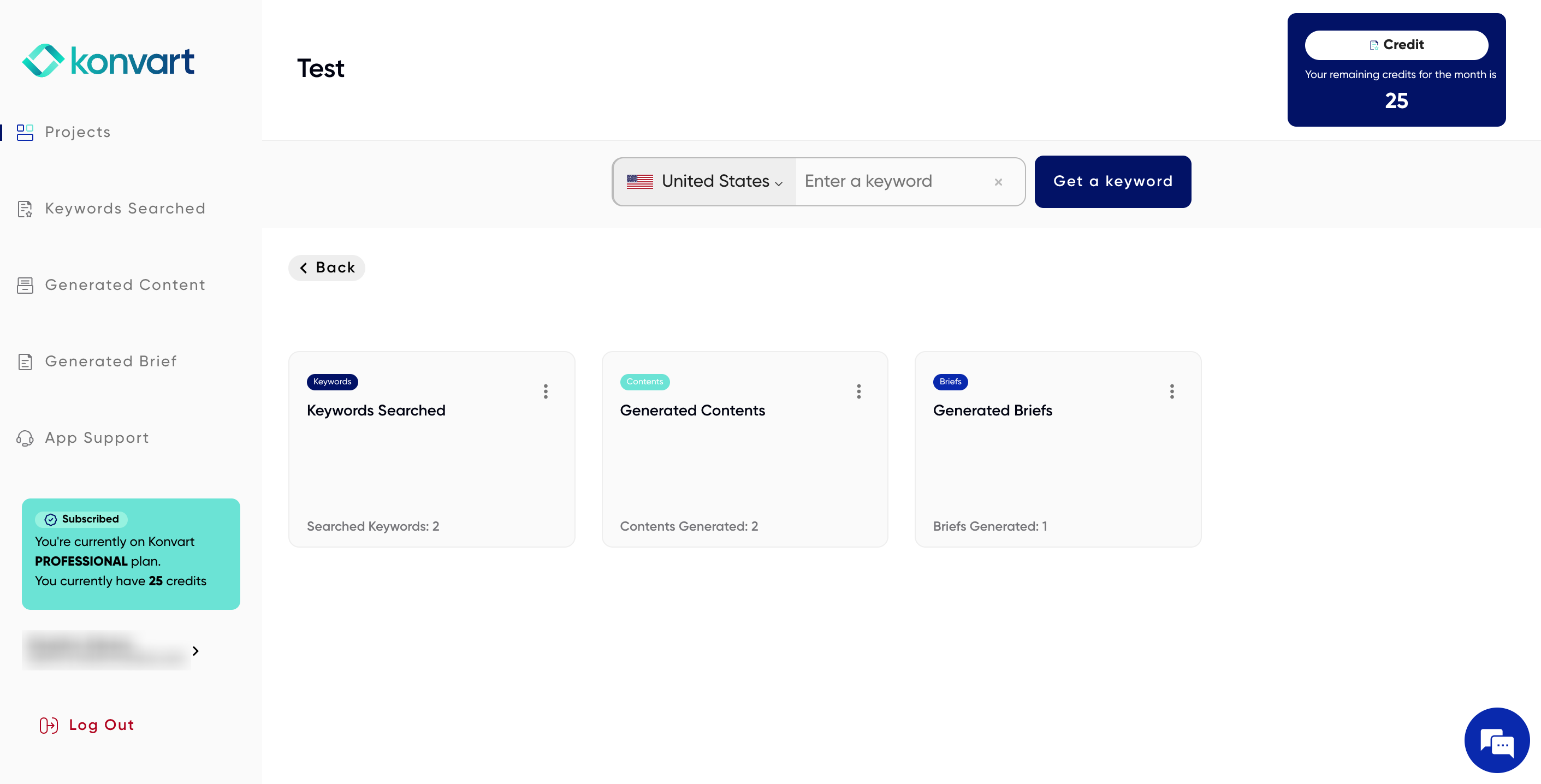Click the Get a keyword button
This screenshot has height=784, width=1541.
pyautogui.click(x=1113, y=181)
